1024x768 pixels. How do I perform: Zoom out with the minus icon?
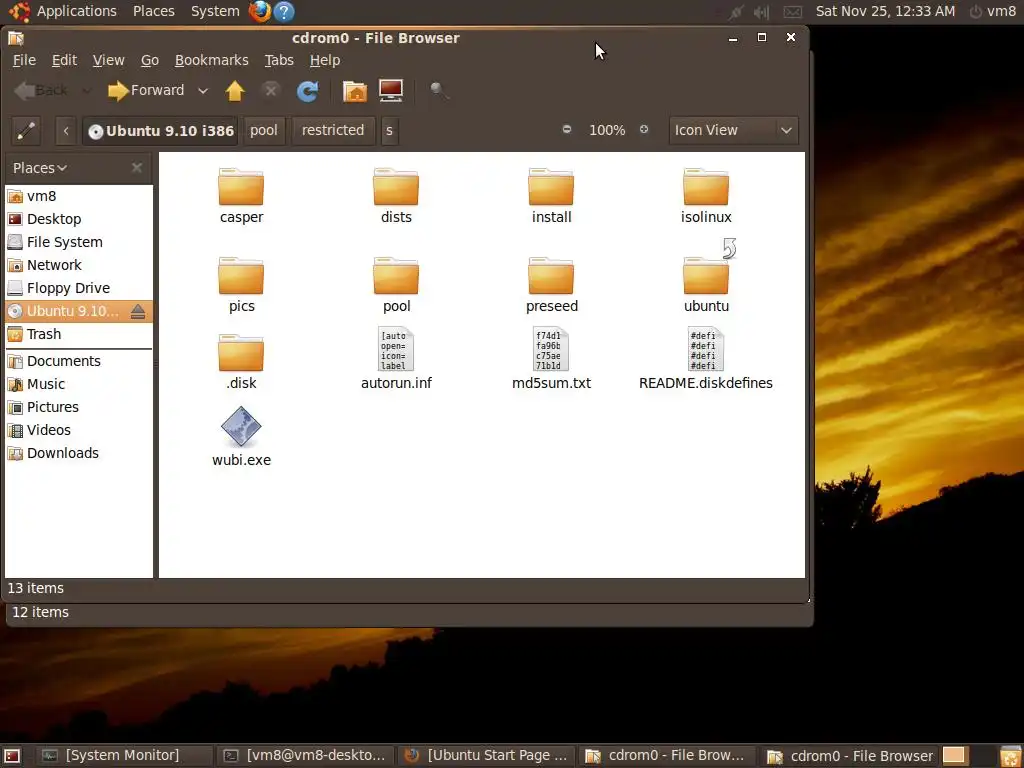(x=567, y=129)
